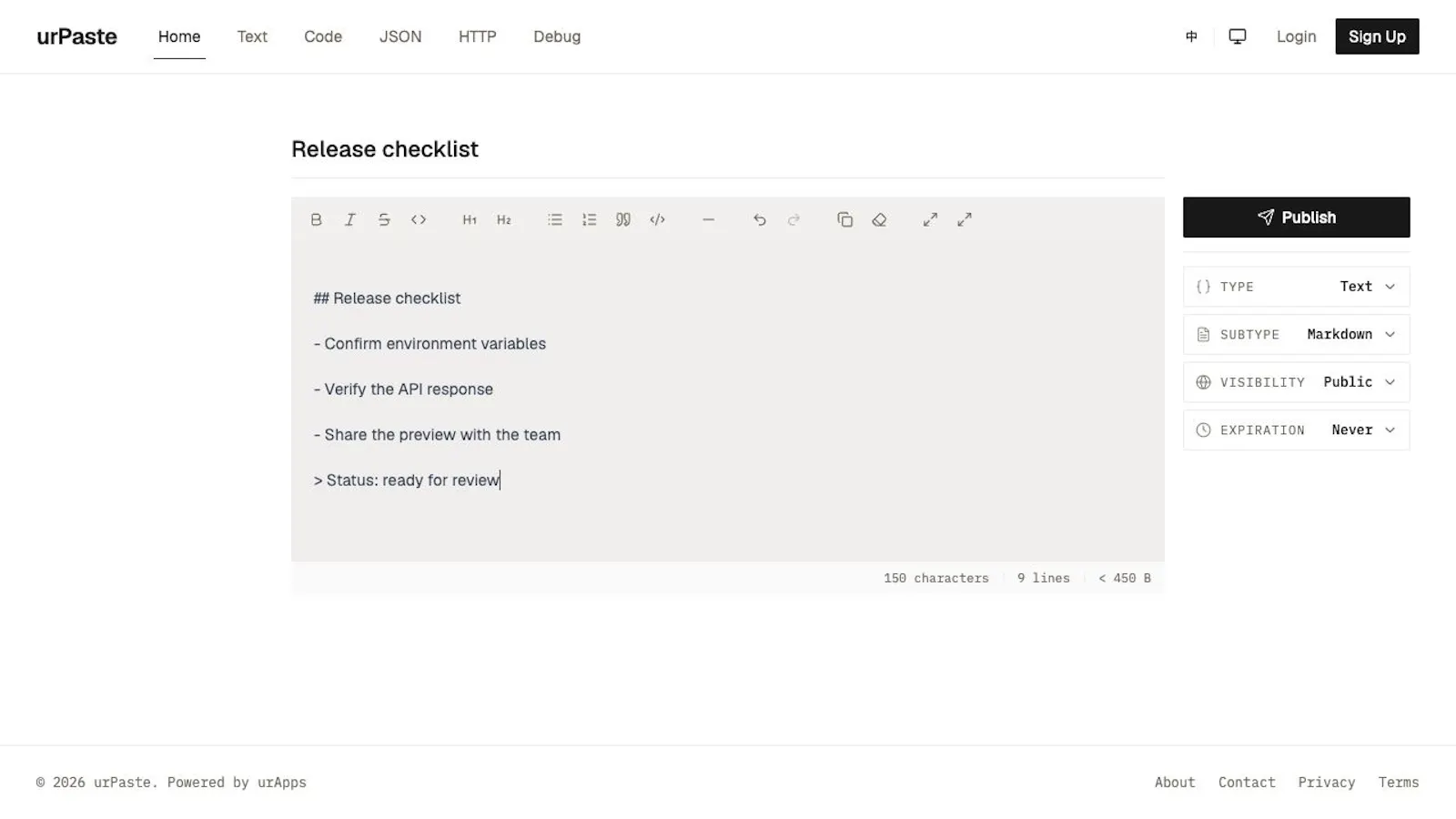Open the Terms footer link

[1399, 783]
